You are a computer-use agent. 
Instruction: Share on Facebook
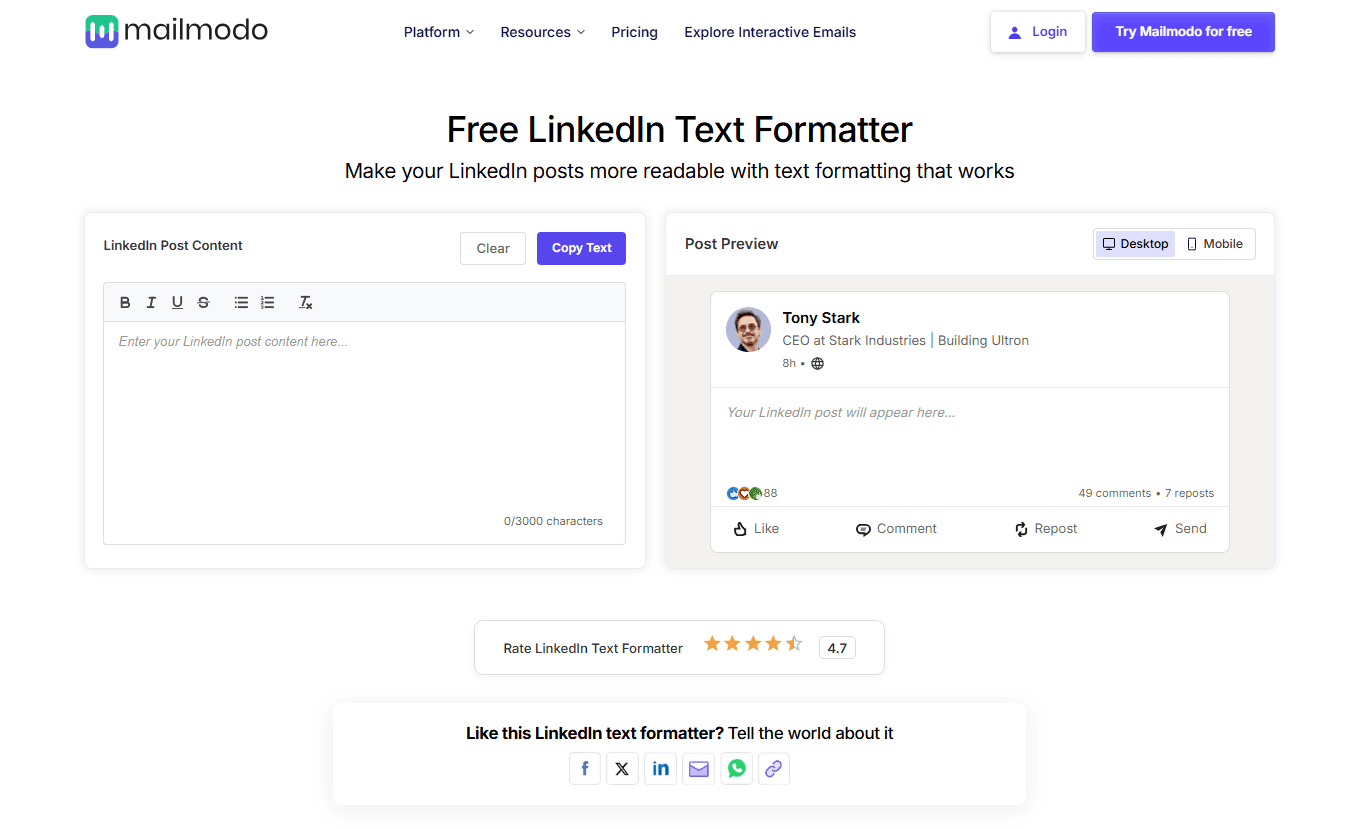pos(585,768)
